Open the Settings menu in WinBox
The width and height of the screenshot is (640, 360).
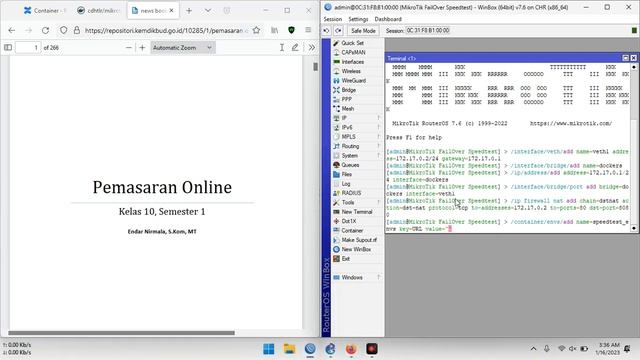358,19
